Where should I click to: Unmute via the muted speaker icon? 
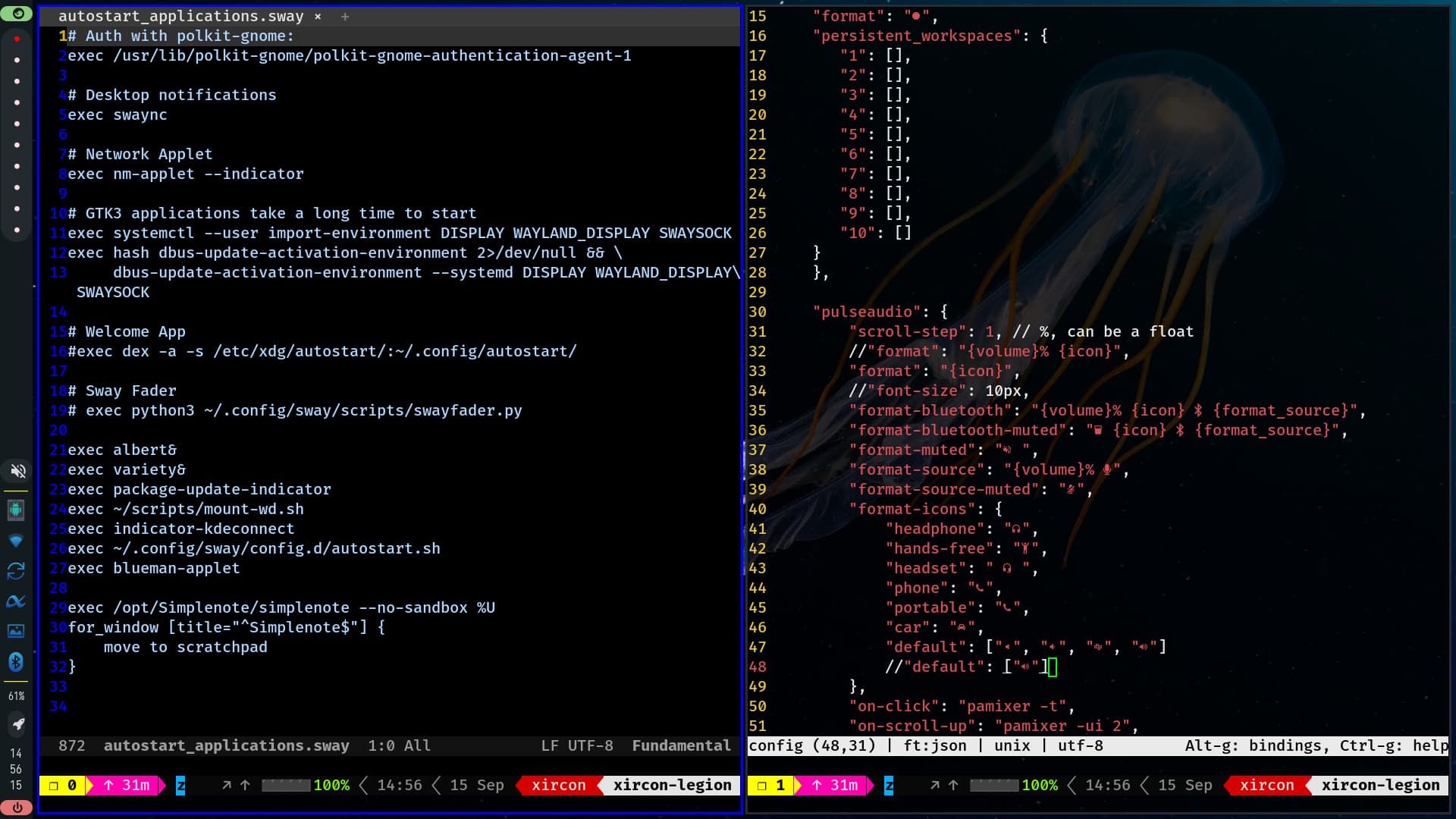[17, 471]
